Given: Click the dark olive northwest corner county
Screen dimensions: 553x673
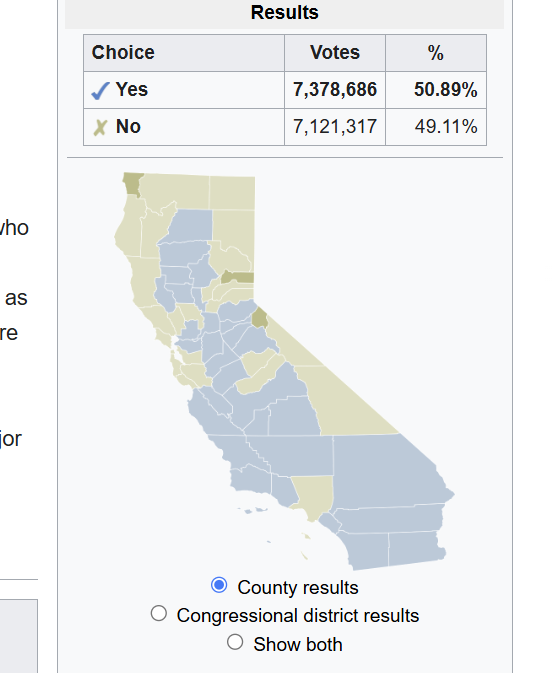Looking at the screenshot, I should coord(133,184).
